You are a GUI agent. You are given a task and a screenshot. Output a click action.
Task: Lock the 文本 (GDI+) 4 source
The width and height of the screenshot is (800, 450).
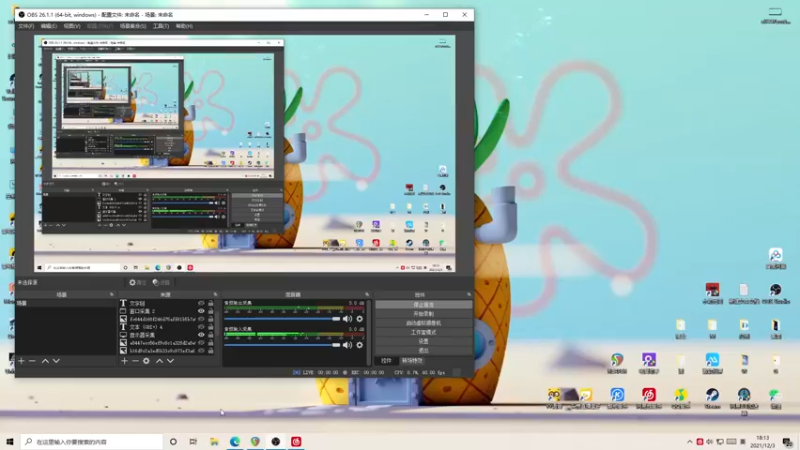tap(211, 327)
